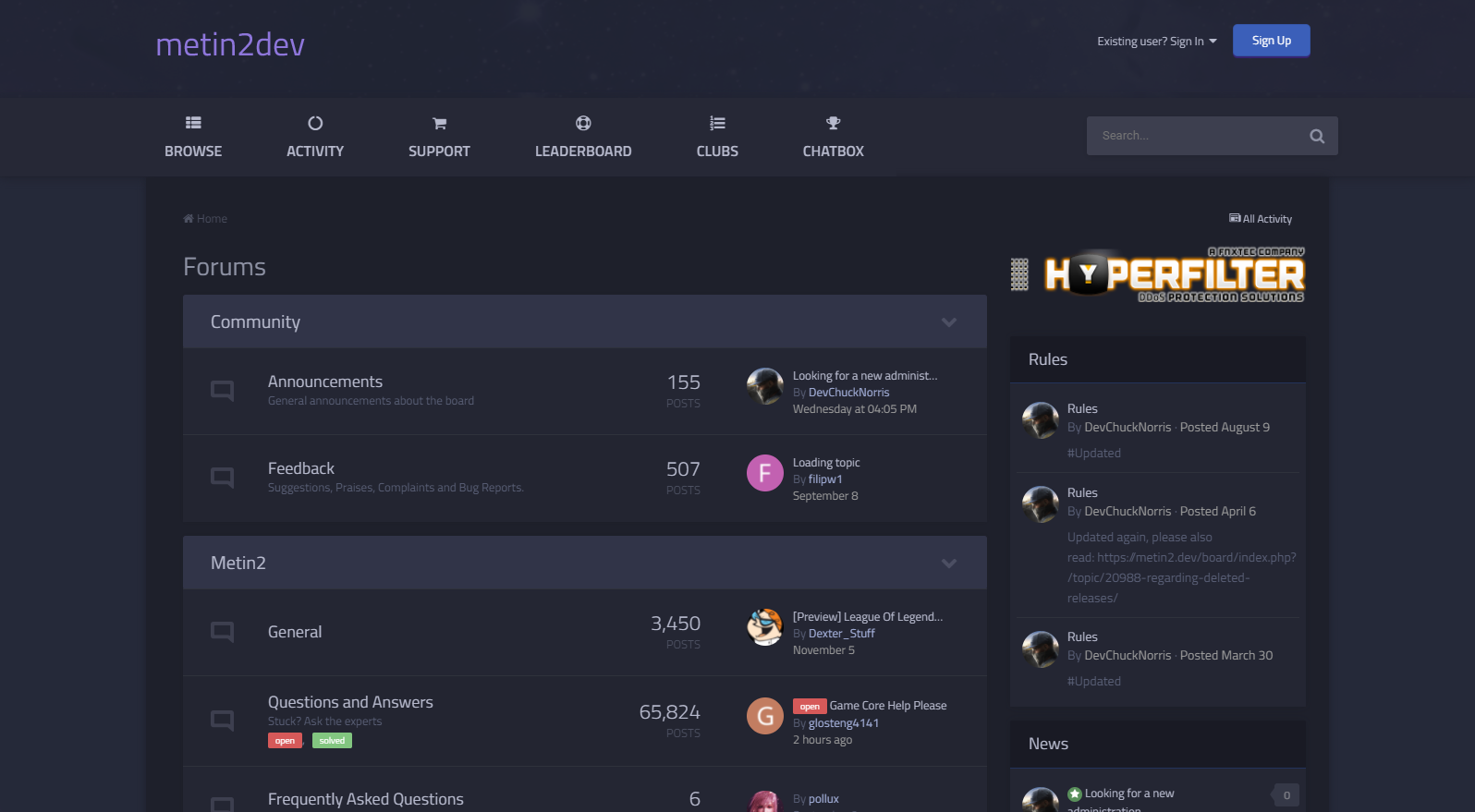Open Rules post dated March 30
Screen dimensions: 1475x812
tap(1082, 636)
